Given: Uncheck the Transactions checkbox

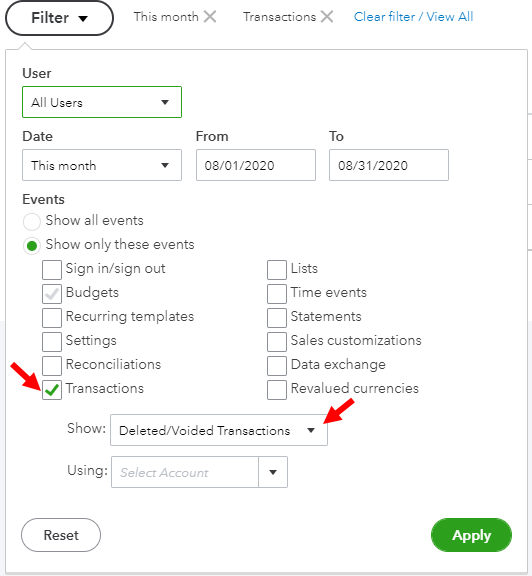Looking at the screenshot, I should 52,390.
